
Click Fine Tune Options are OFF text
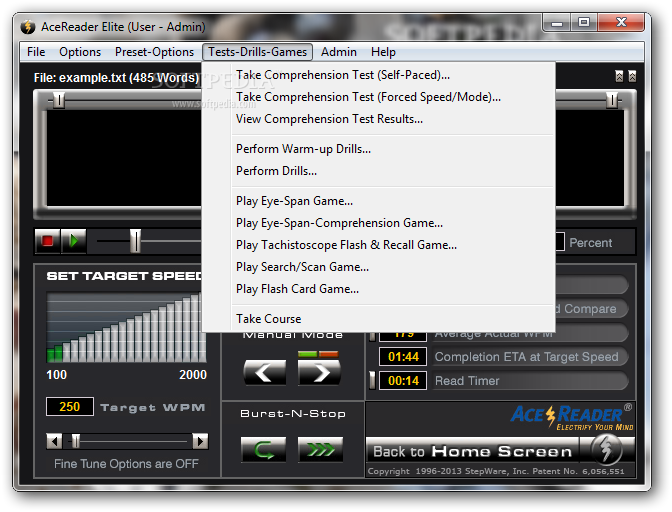tap(126, 464)
